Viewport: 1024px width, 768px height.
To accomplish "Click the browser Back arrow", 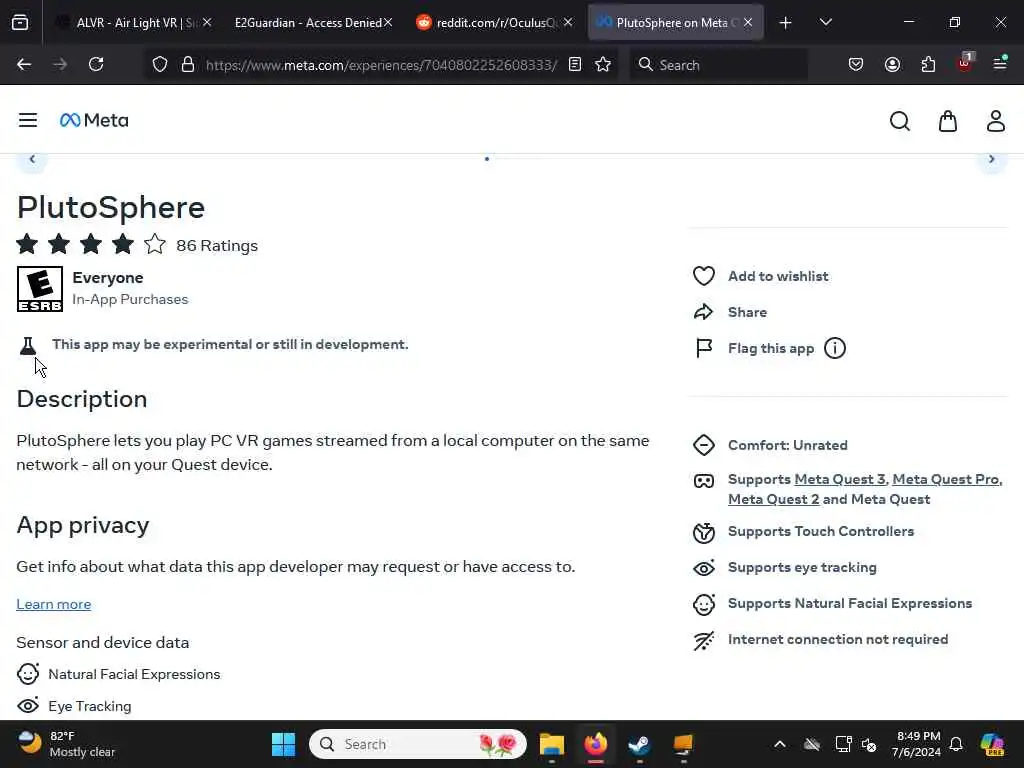I will (x=24, y=64).
